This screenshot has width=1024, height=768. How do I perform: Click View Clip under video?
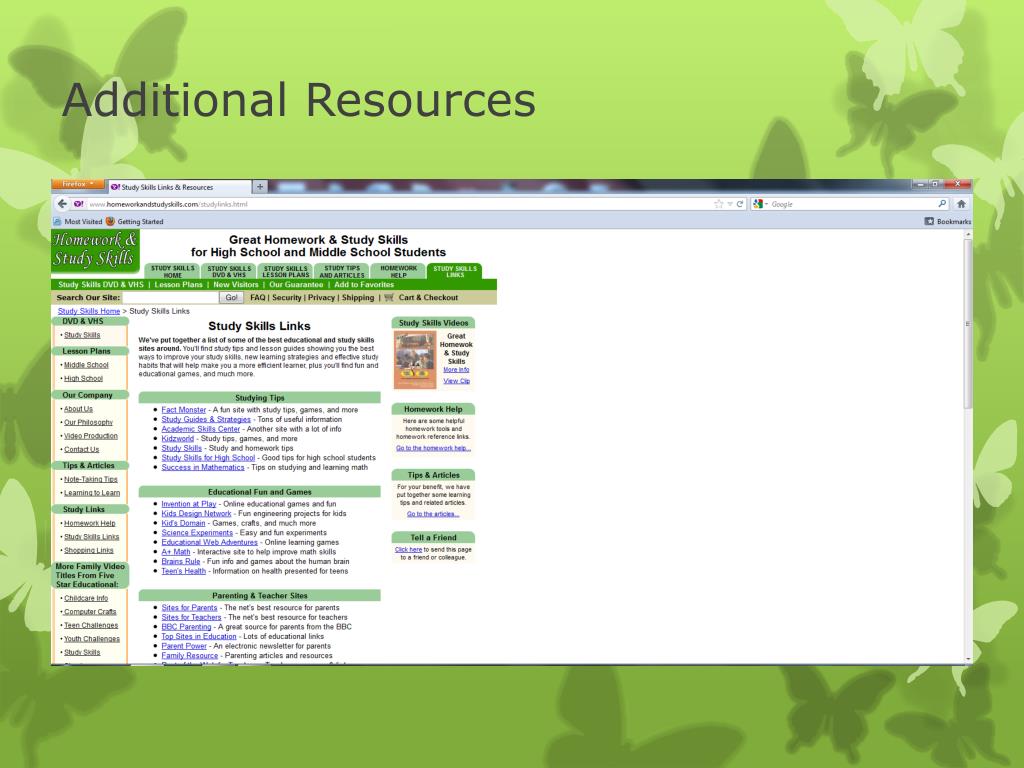click(456, 381)
